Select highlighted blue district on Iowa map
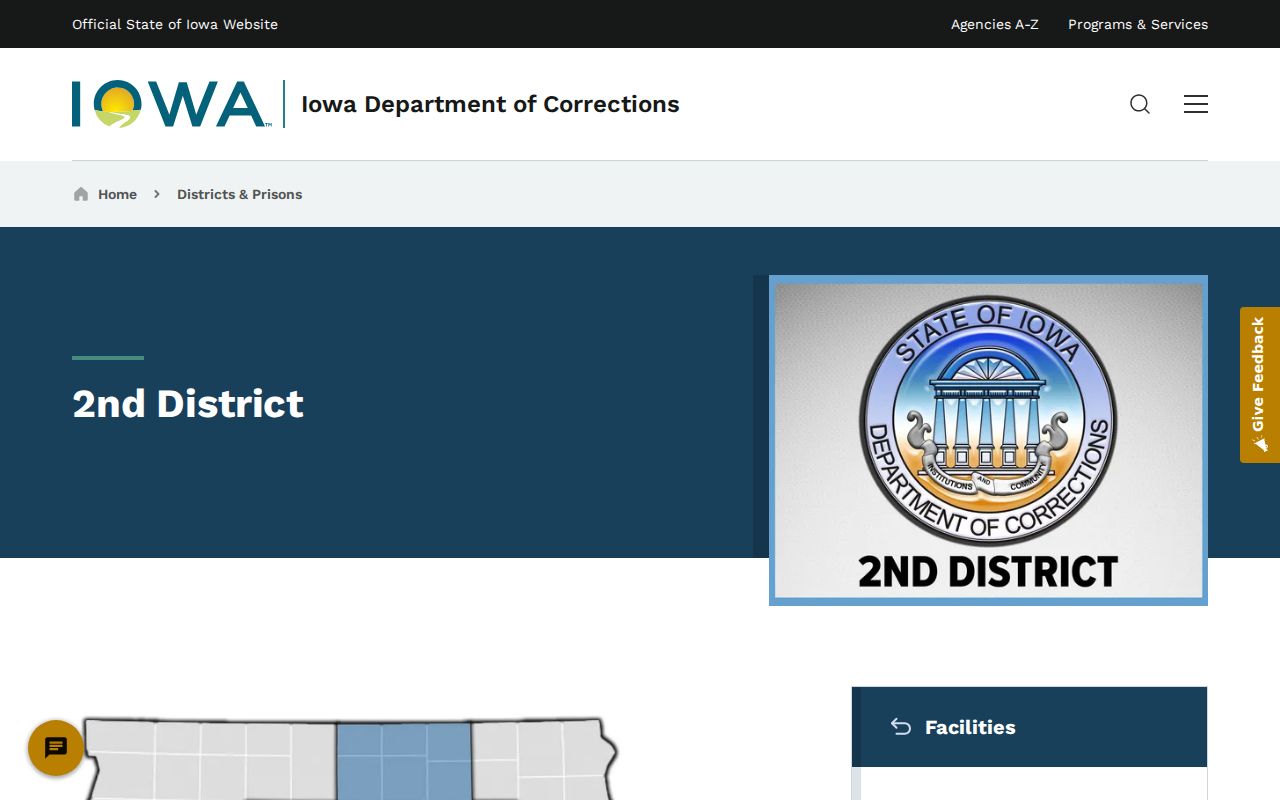Screen dimensions: 1280x800 pyautogui.click(x=404, y=761)
